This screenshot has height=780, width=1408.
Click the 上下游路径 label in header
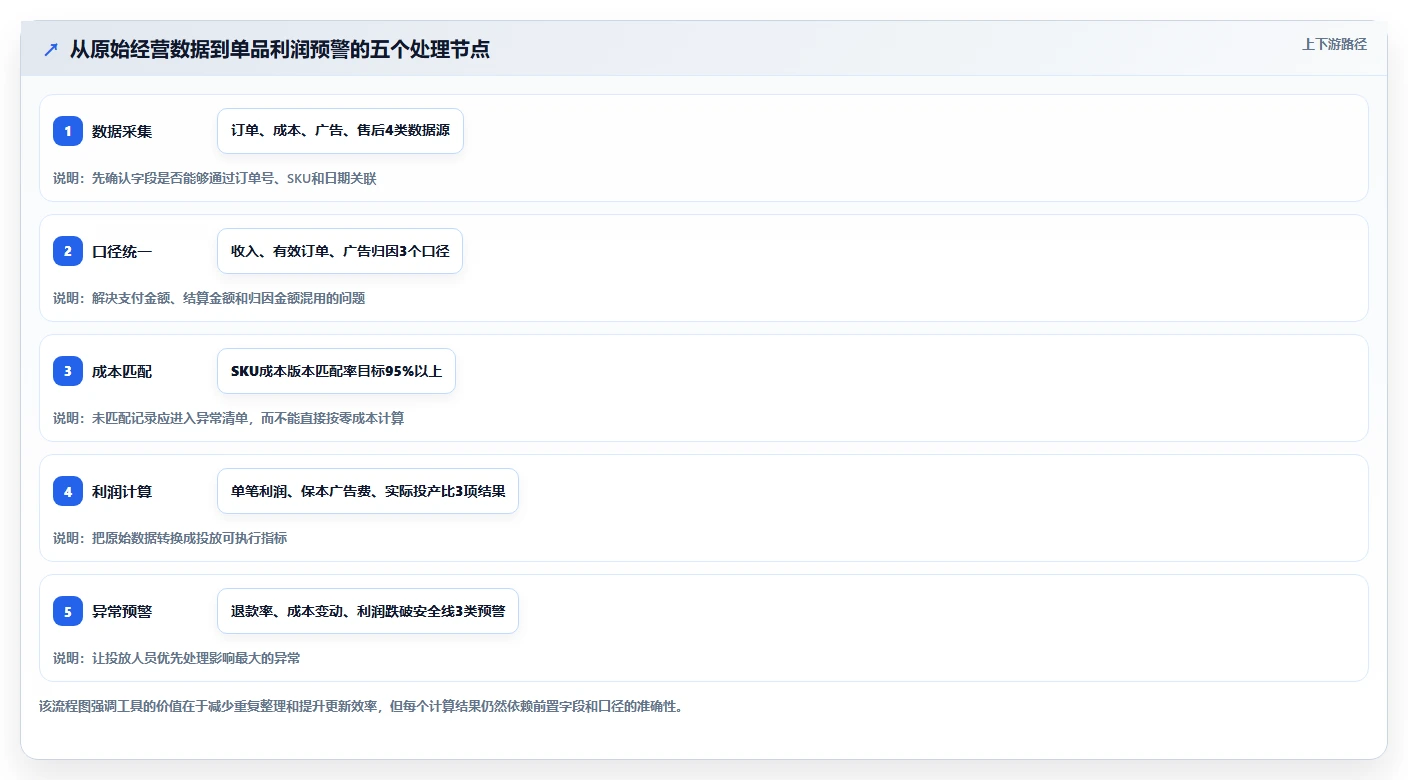tap(1334, 44)
